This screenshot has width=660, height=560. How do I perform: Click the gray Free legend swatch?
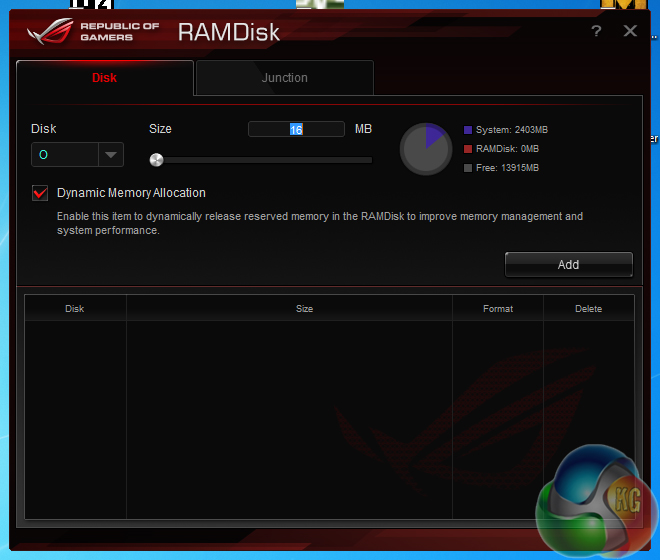tap(468, 168)
